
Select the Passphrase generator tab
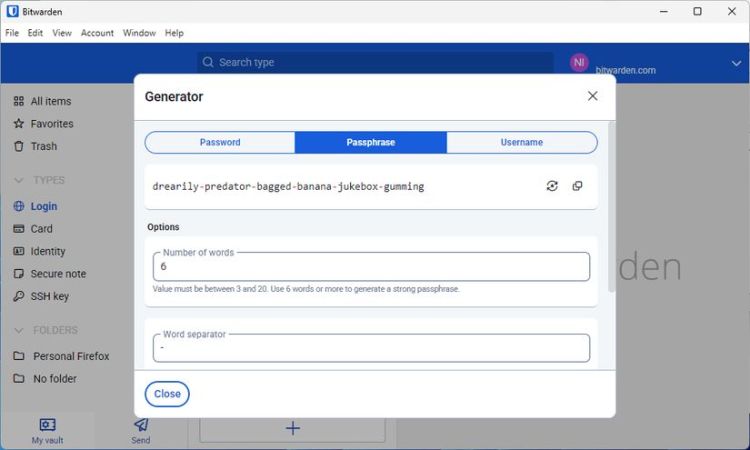point(370,142)
